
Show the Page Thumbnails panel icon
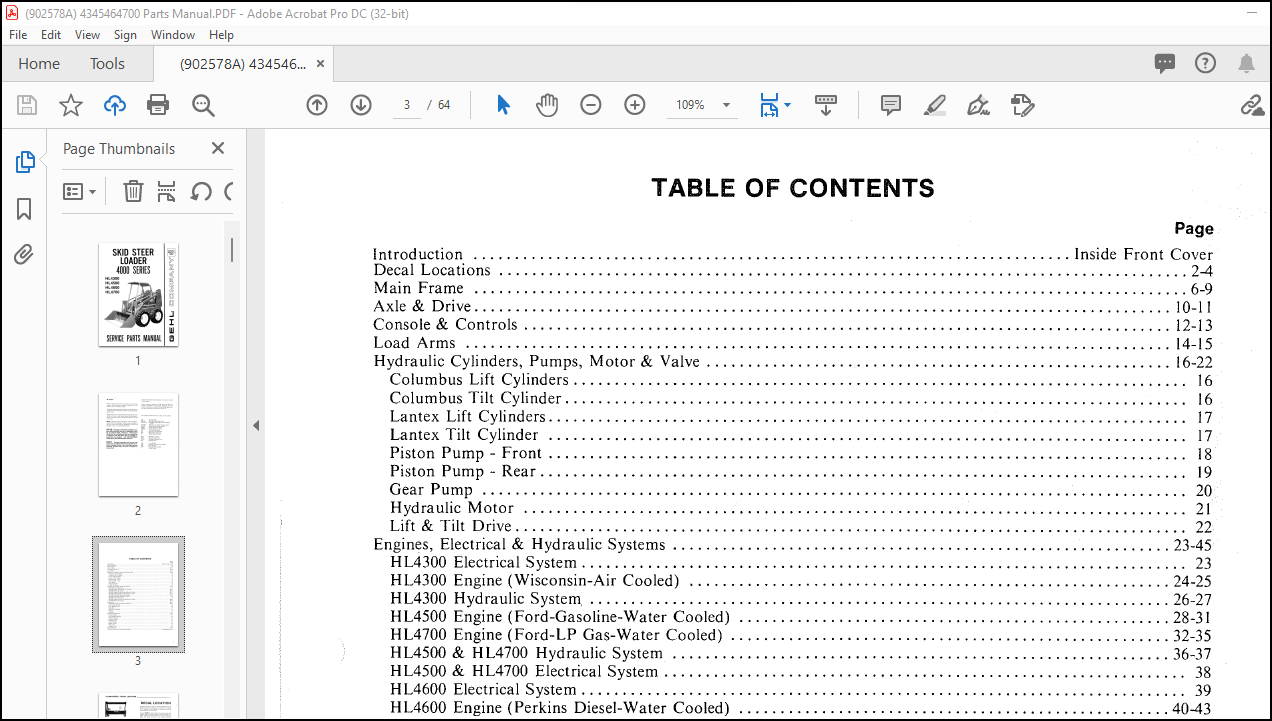coord(25,162)
